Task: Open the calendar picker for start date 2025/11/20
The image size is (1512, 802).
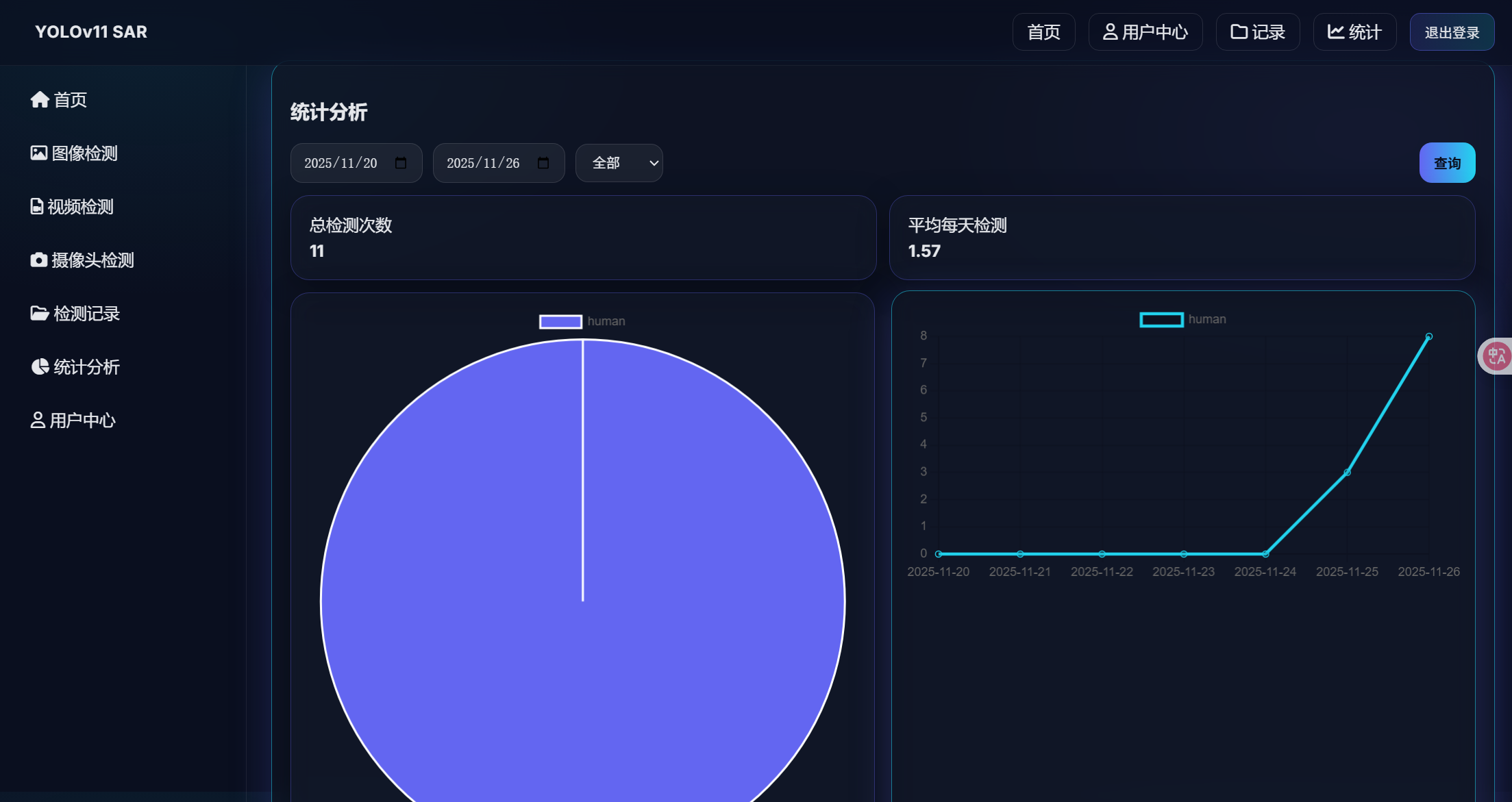Action: [x=401, y=163]
